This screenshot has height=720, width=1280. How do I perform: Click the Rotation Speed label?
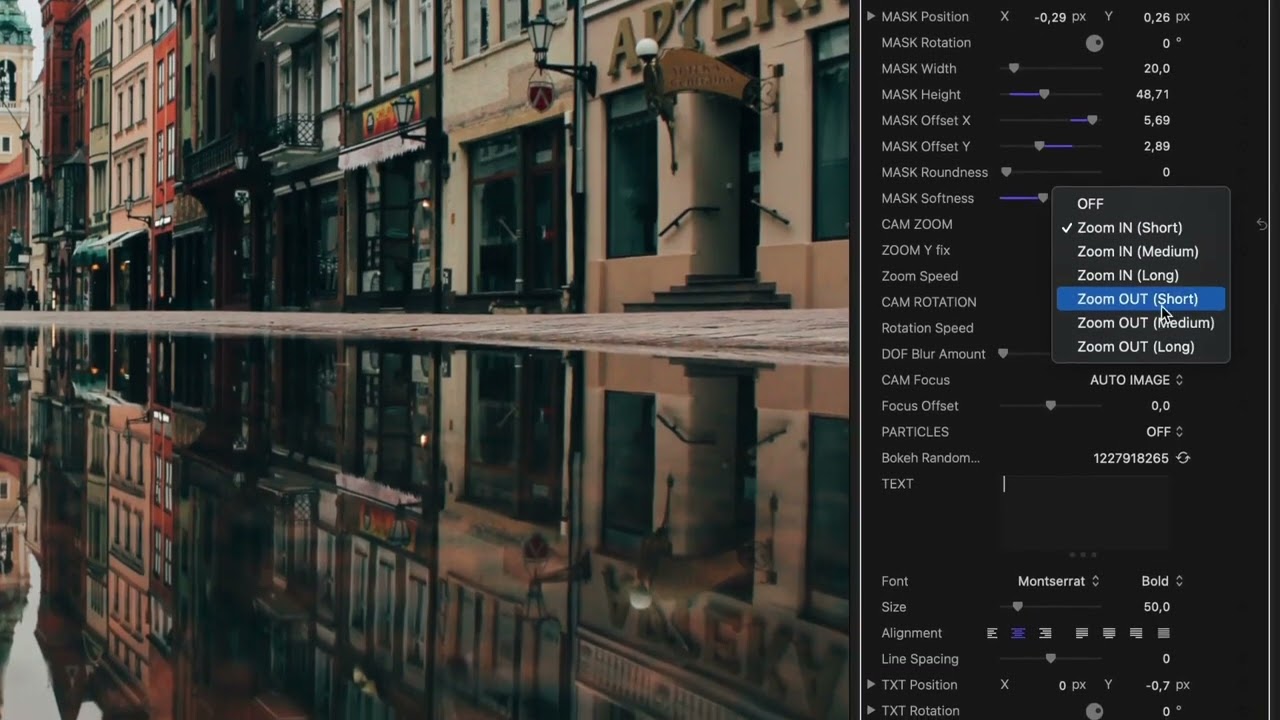(927, 328)
